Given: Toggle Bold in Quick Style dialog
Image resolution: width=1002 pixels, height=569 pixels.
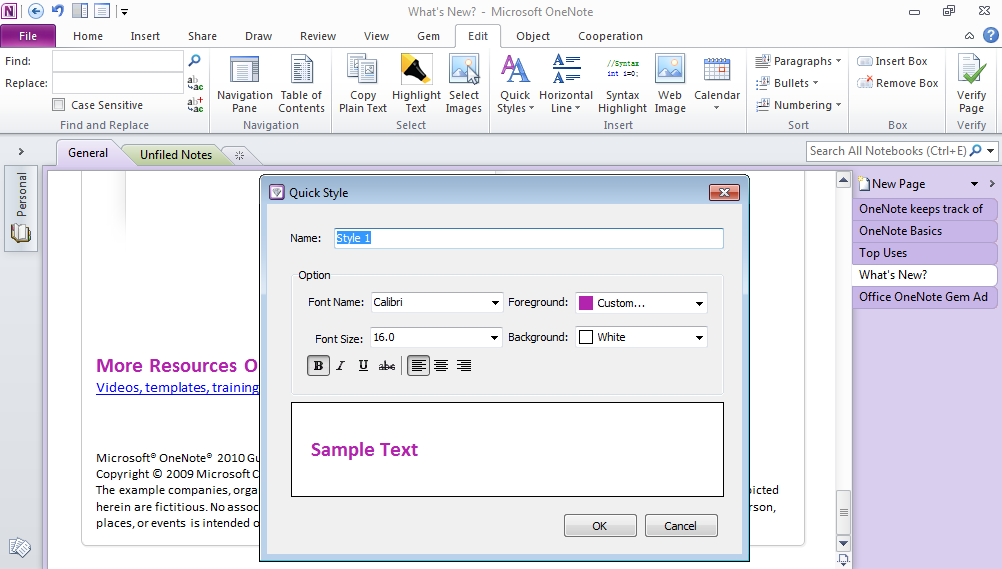Looking at the screenshot, I should click(x=318, y=366).
